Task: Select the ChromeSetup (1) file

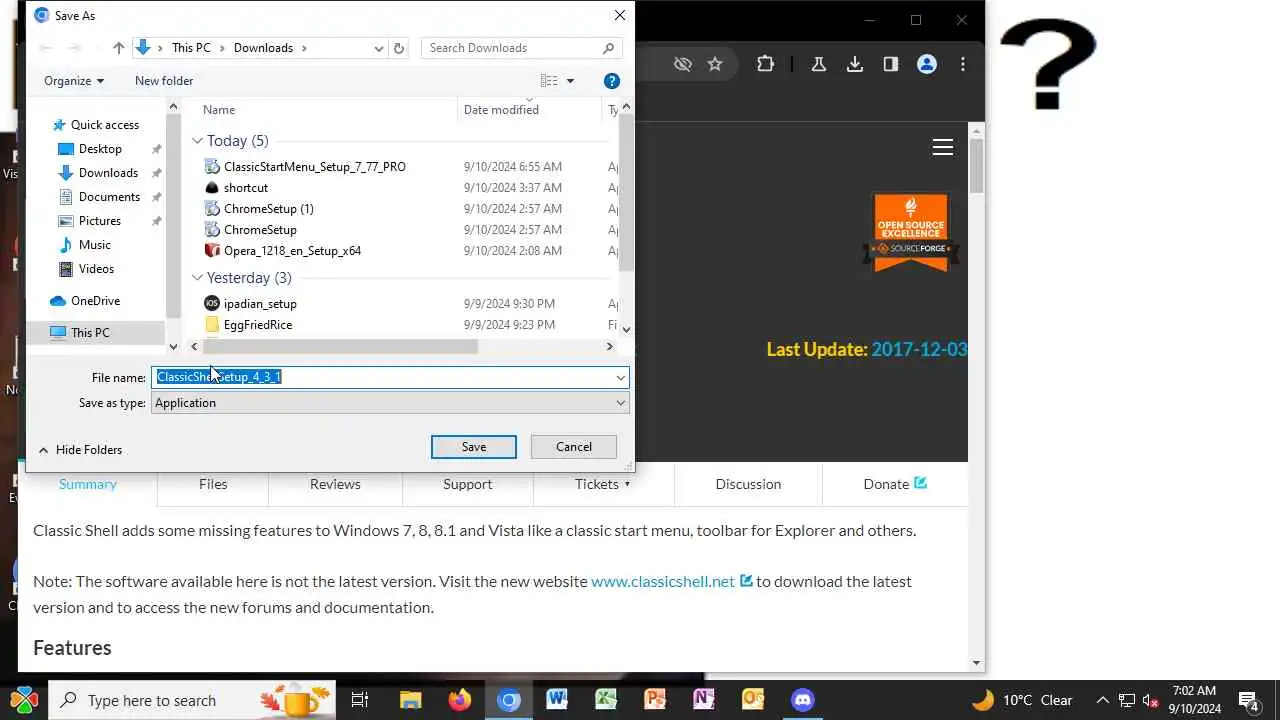Action: (269, 209)
